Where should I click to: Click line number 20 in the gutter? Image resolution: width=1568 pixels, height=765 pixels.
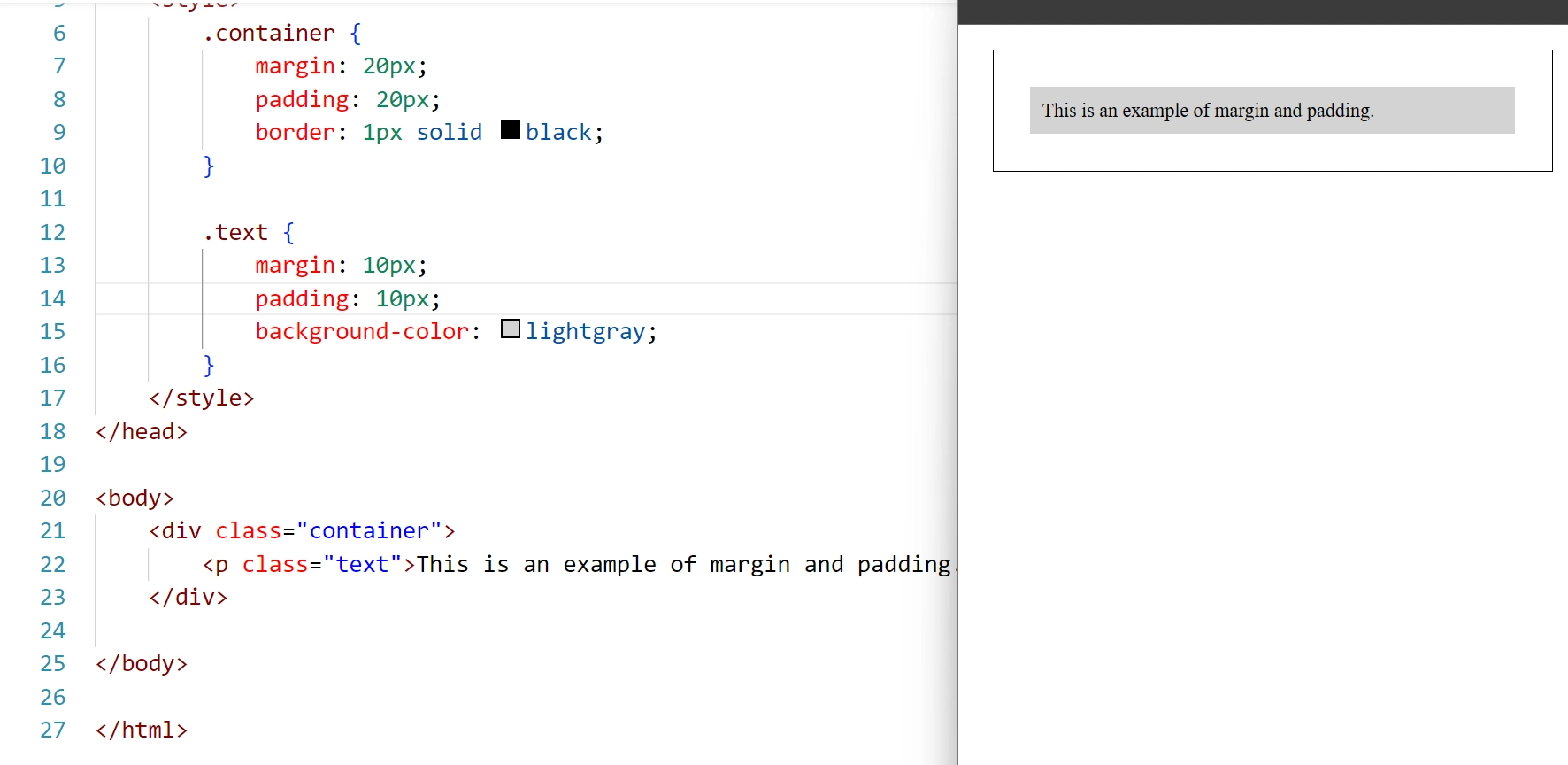point(53,498)
